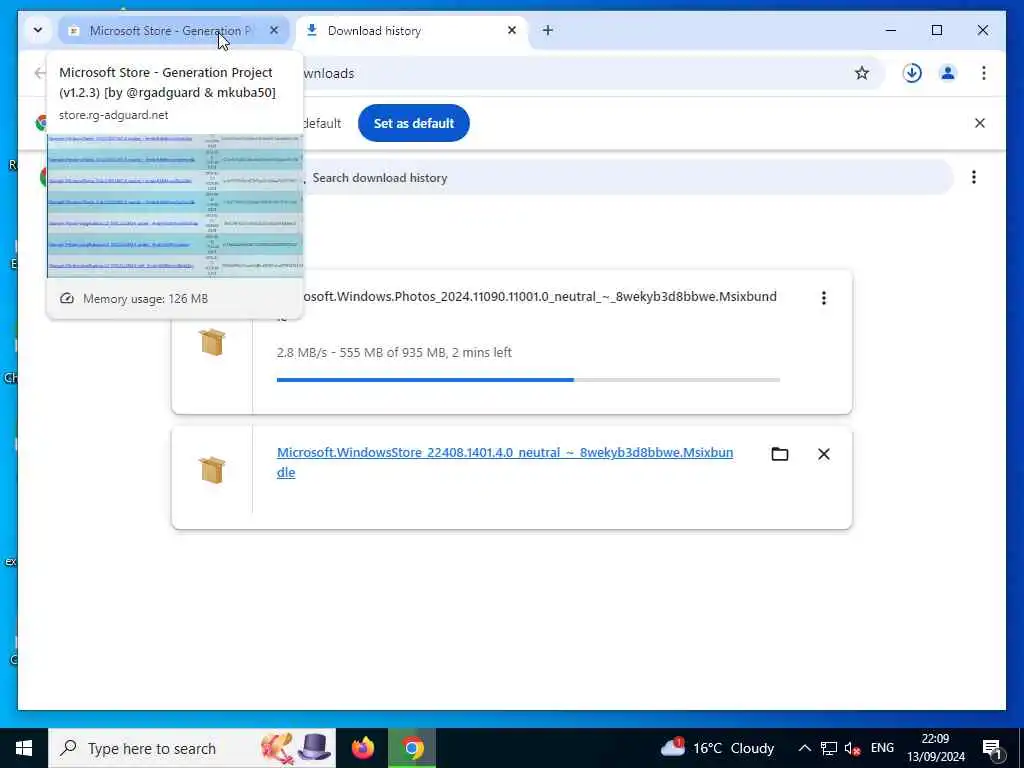Image resolution: width=1024 pixels, height=768 pixels.
Task: Open the clock showing 22:09 13/09/2024
Action: pos(936,748)
